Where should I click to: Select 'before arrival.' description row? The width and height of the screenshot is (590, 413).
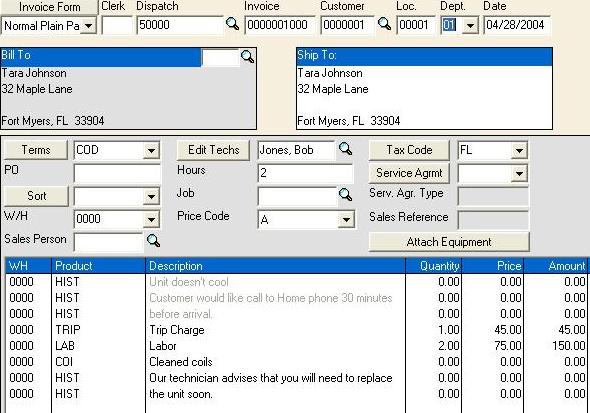click(275, 314)
